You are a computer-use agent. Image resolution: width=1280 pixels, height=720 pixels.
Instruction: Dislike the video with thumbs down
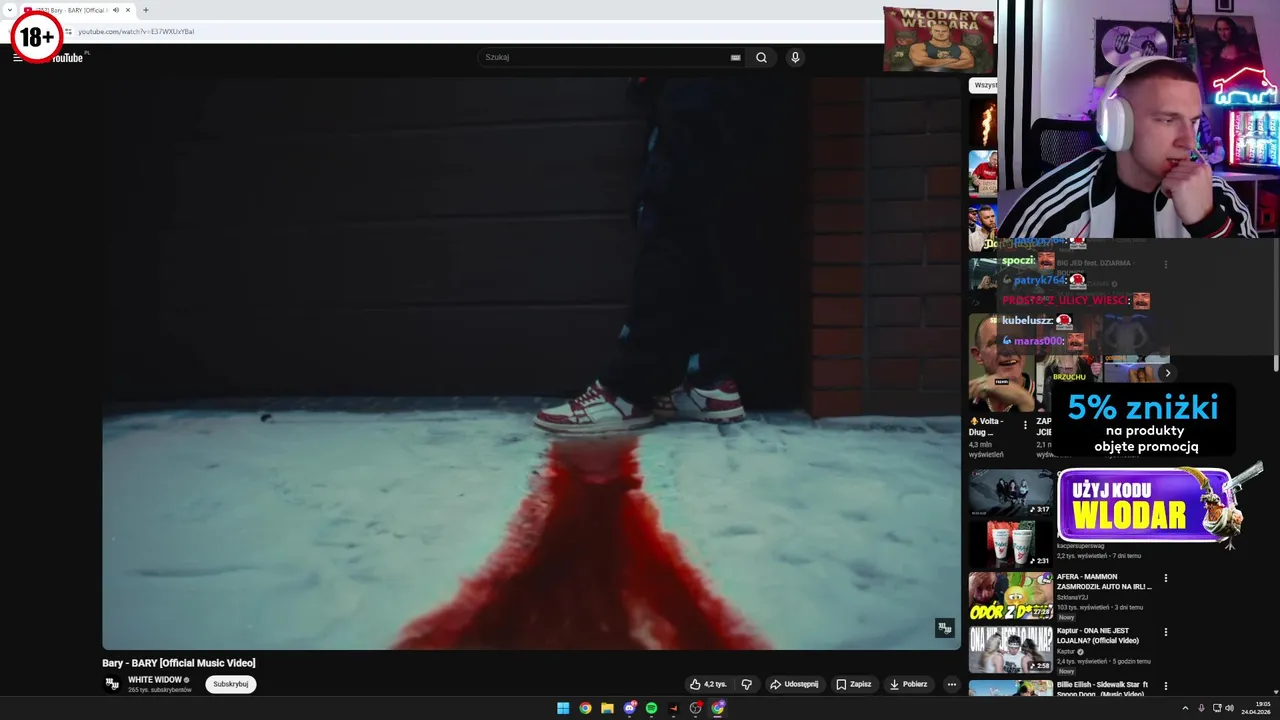[x=746, y=684]
